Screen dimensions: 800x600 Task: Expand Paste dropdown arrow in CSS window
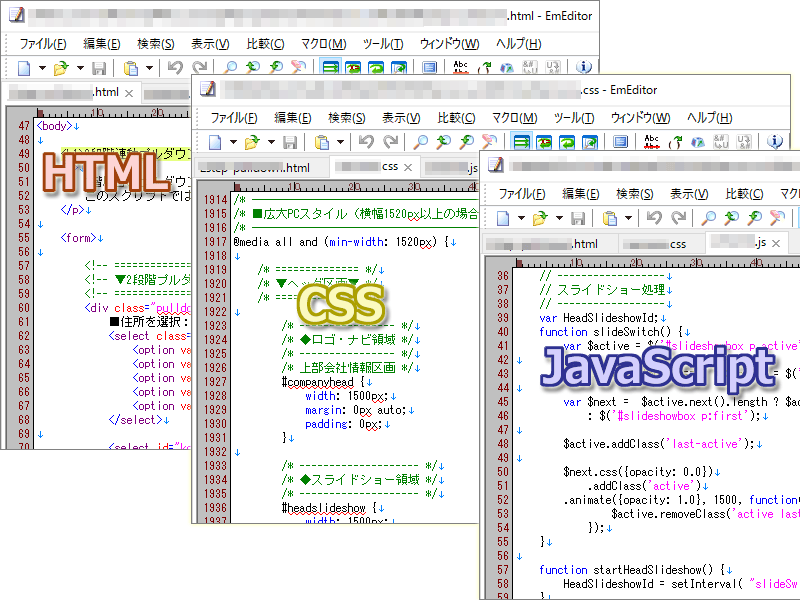click(x=340, y=142)
